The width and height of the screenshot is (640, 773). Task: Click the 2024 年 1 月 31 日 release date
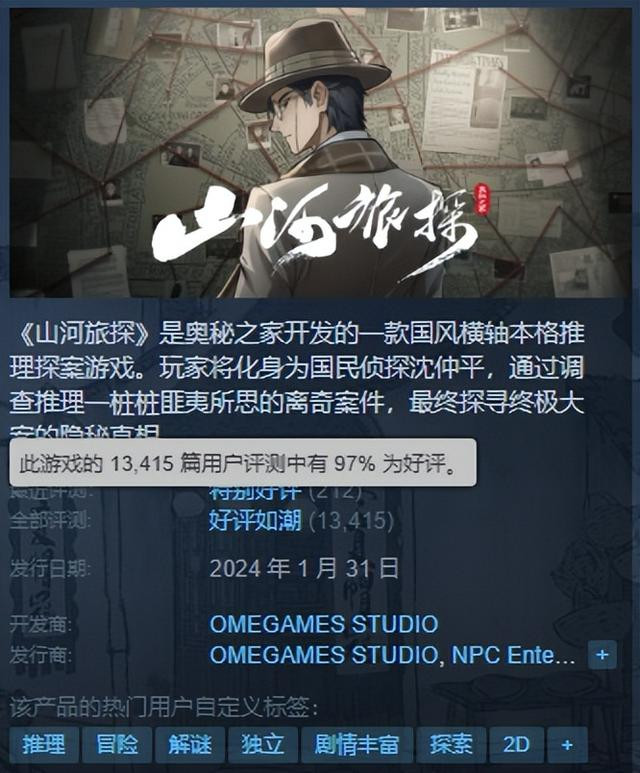(304, 568)
